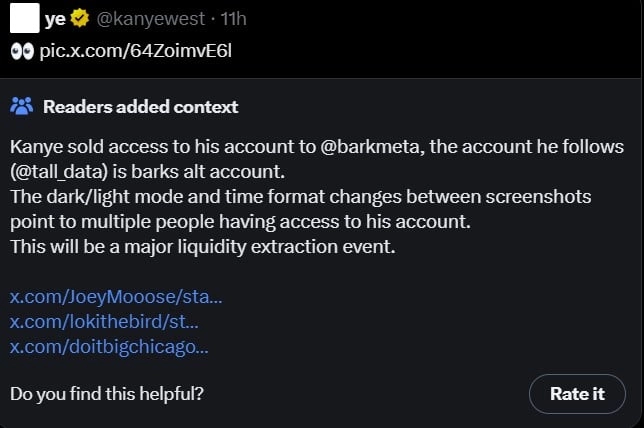Open the x.com/JoeyMooose source link
This screenshot has width=644, height=428.
116,297
